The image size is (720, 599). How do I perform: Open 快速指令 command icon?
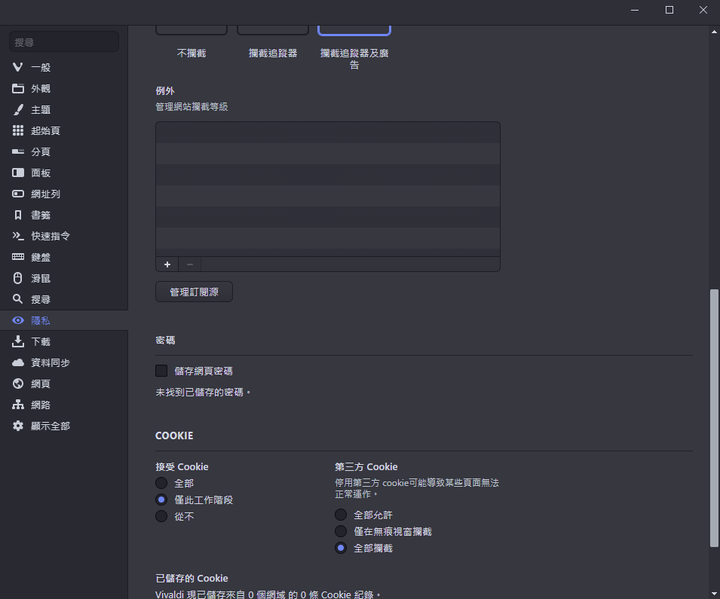point(18,236)
